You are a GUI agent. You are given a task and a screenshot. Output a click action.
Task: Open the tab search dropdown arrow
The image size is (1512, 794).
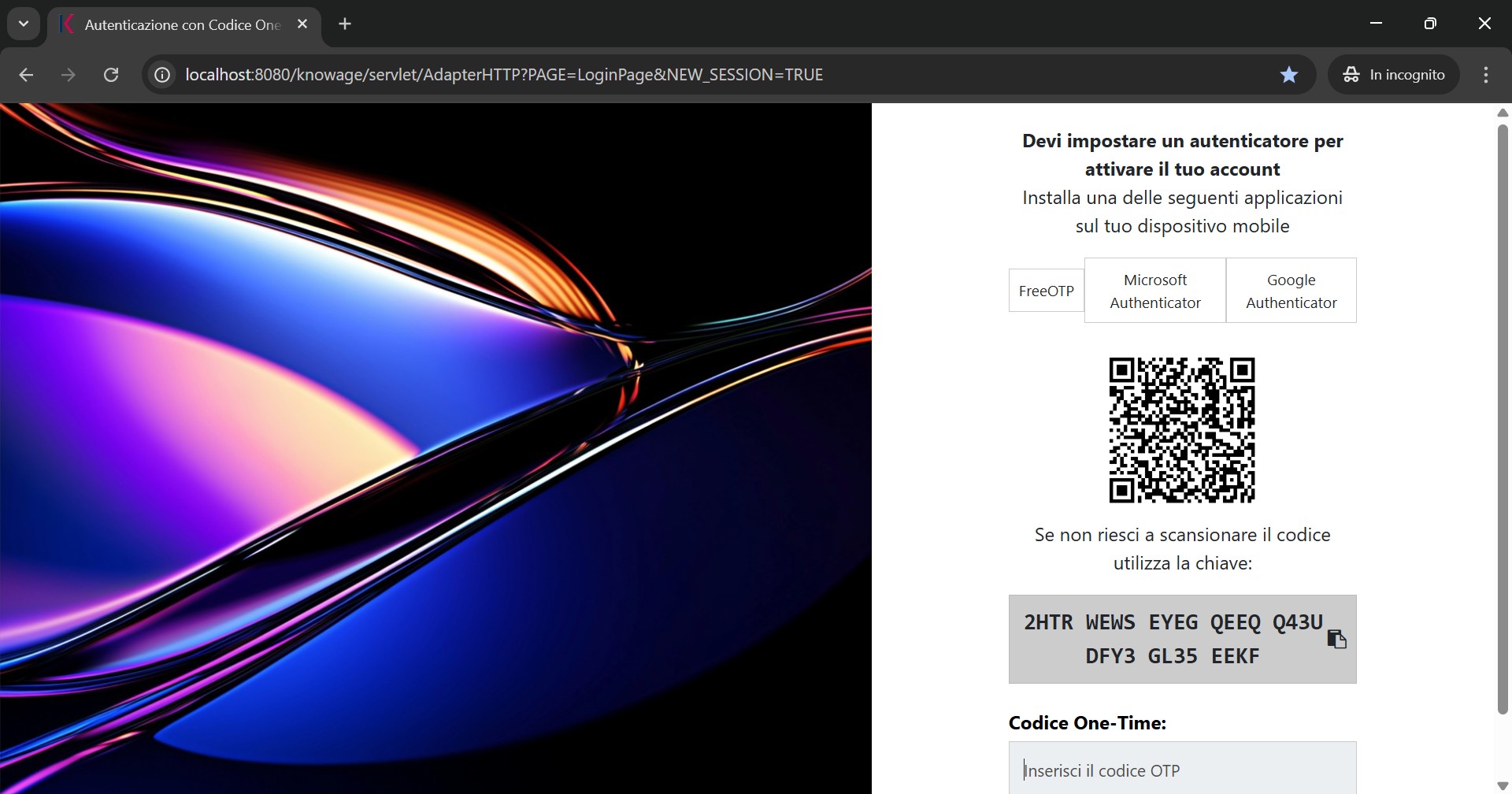[24, 24]
